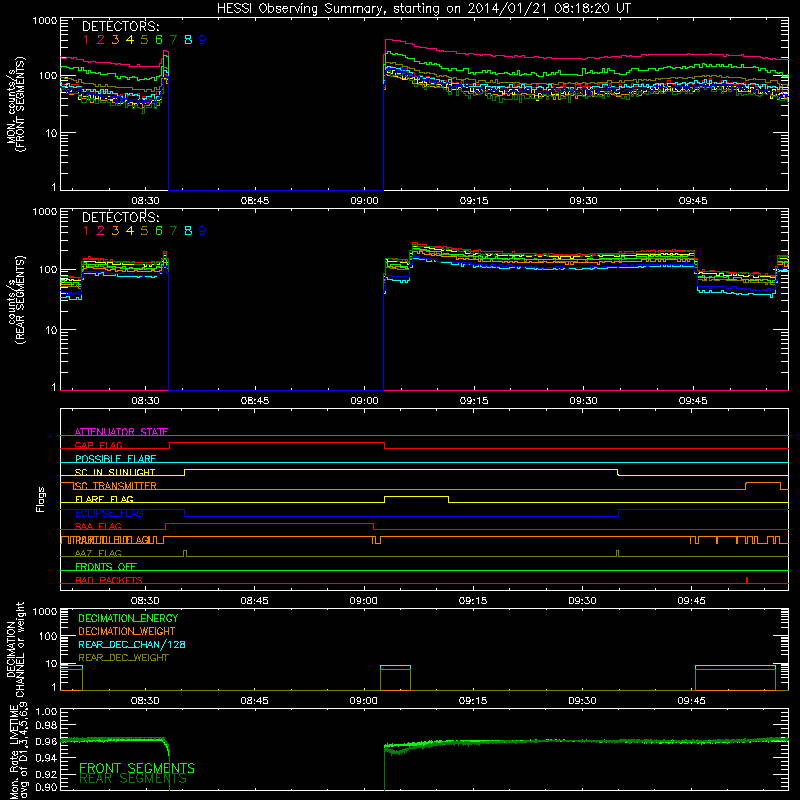The height and width of the screenshot is (800, 800).
Task: Click the REAR_DEC_CHAN/128 legend entry
Action: point(132,644)
